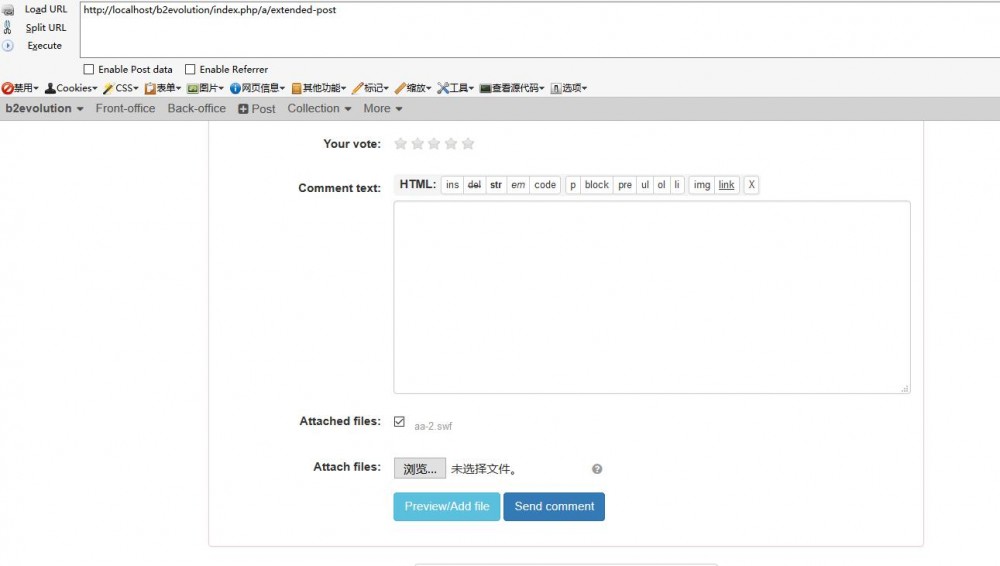
Task: Open the Cookies toolbar dropdown
Action: click(x=71, y=88)
